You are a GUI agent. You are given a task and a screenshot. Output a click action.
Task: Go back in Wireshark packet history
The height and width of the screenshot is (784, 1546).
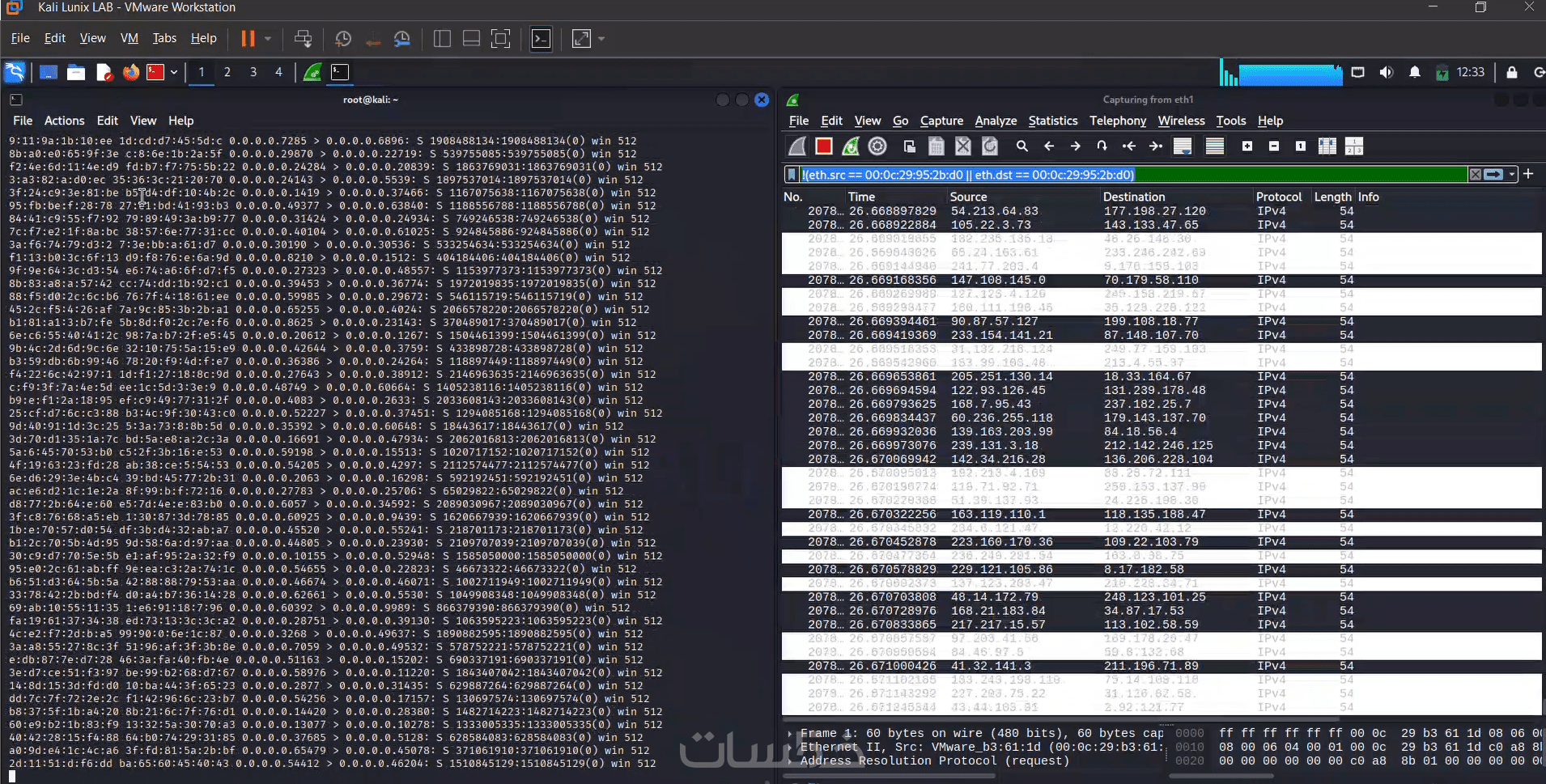coord(1049,146)
